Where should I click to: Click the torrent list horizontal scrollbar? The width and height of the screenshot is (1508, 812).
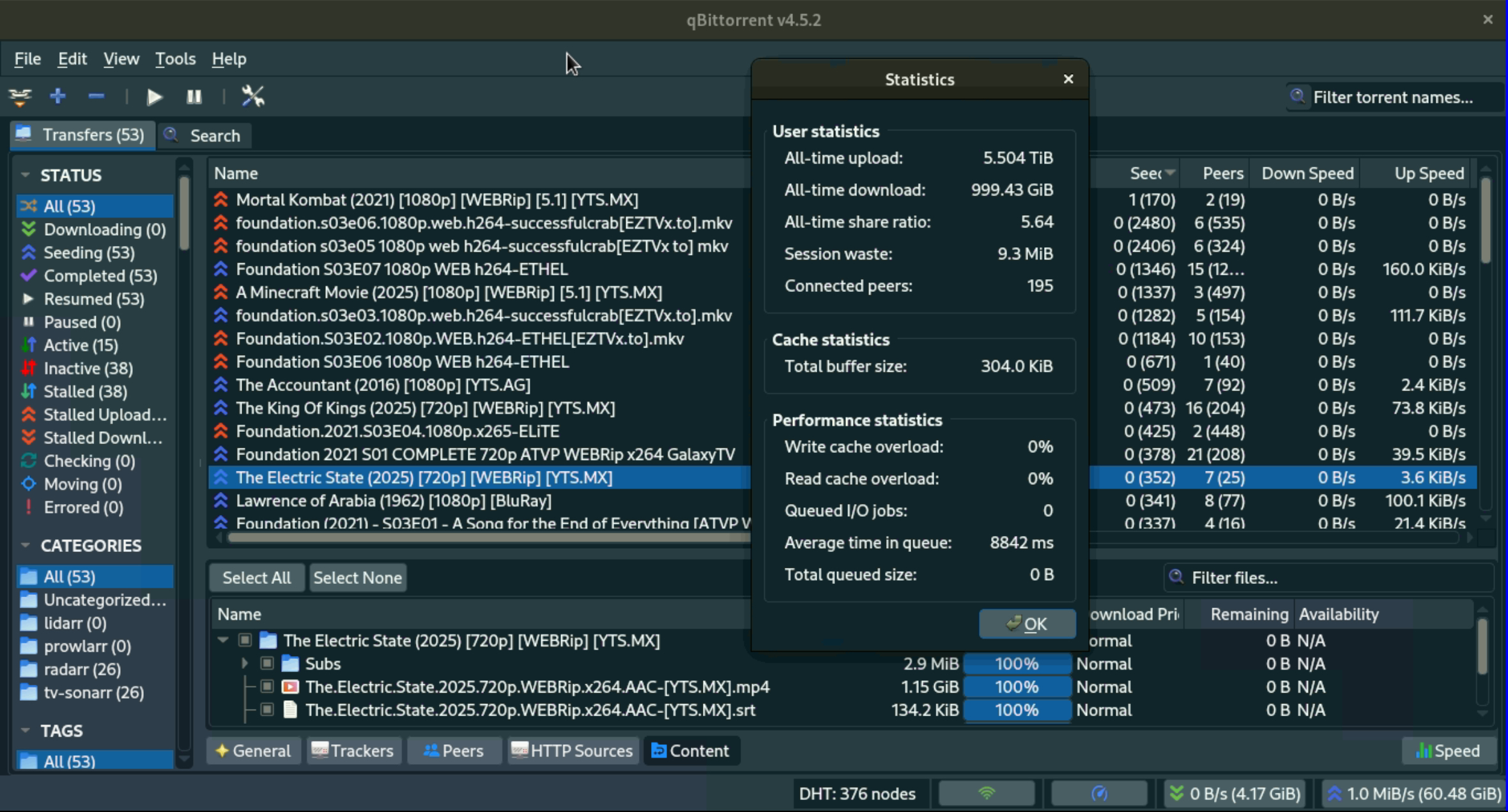pyautogui.click(x=489, y=537)
